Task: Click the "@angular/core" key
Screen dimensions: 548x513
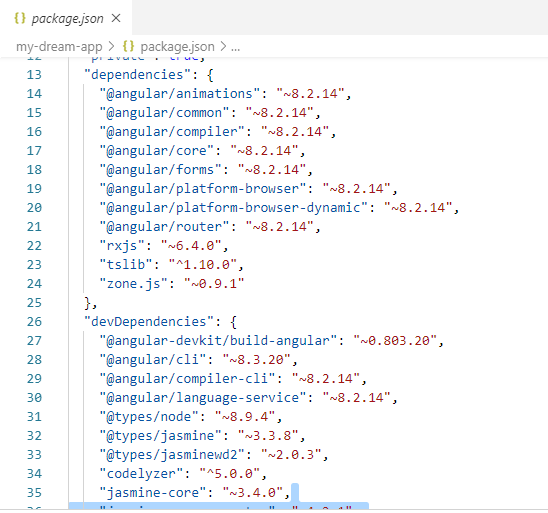Action: (x=157, y=151)
